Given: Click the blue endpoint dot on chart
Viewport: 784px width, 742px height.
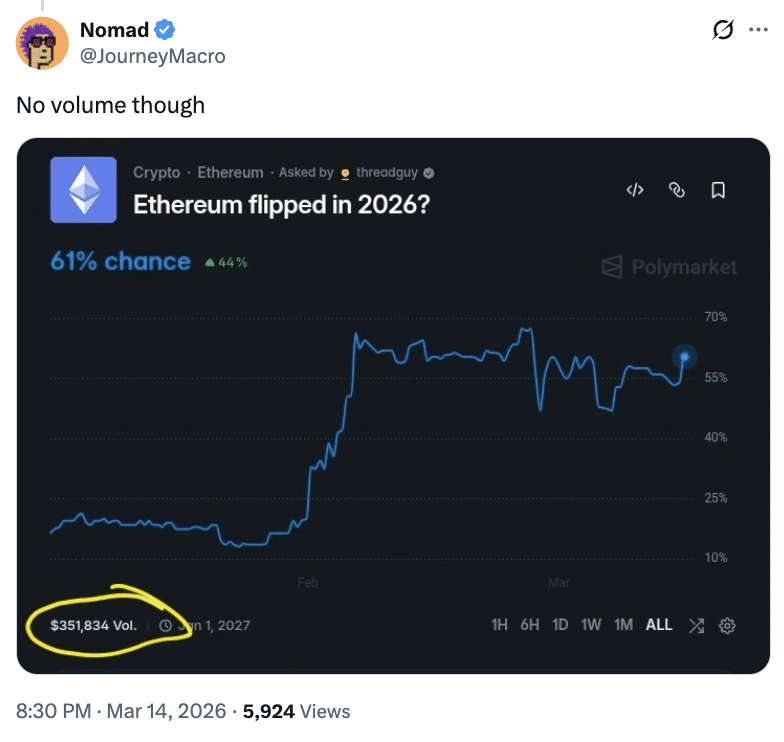Looking at the screenshot, I should pyautogui.click(x=685, y=356).
